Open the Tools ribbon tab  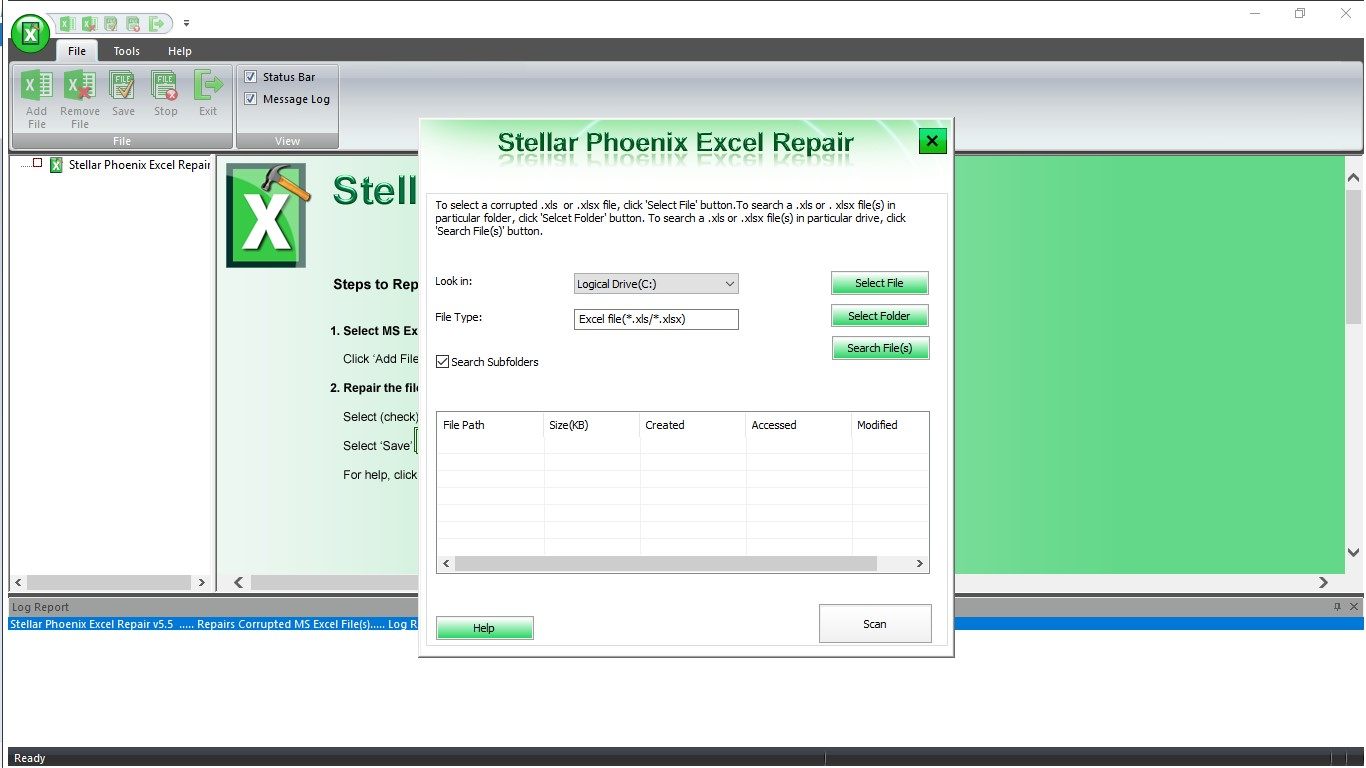pyautogui.click(x=127, y=51)
